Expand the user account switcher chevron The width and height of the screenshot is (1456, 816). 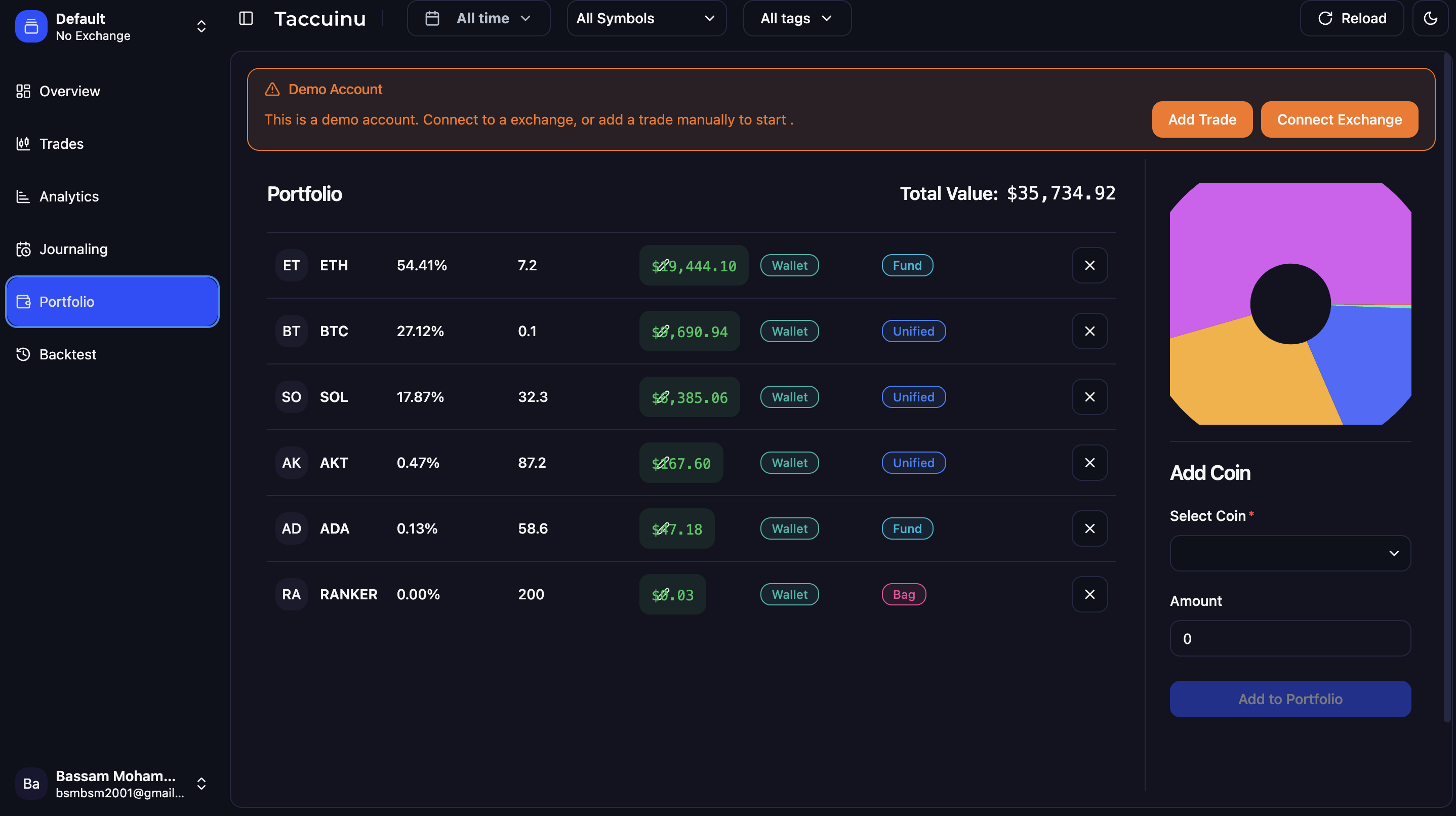tap(201, 783)
